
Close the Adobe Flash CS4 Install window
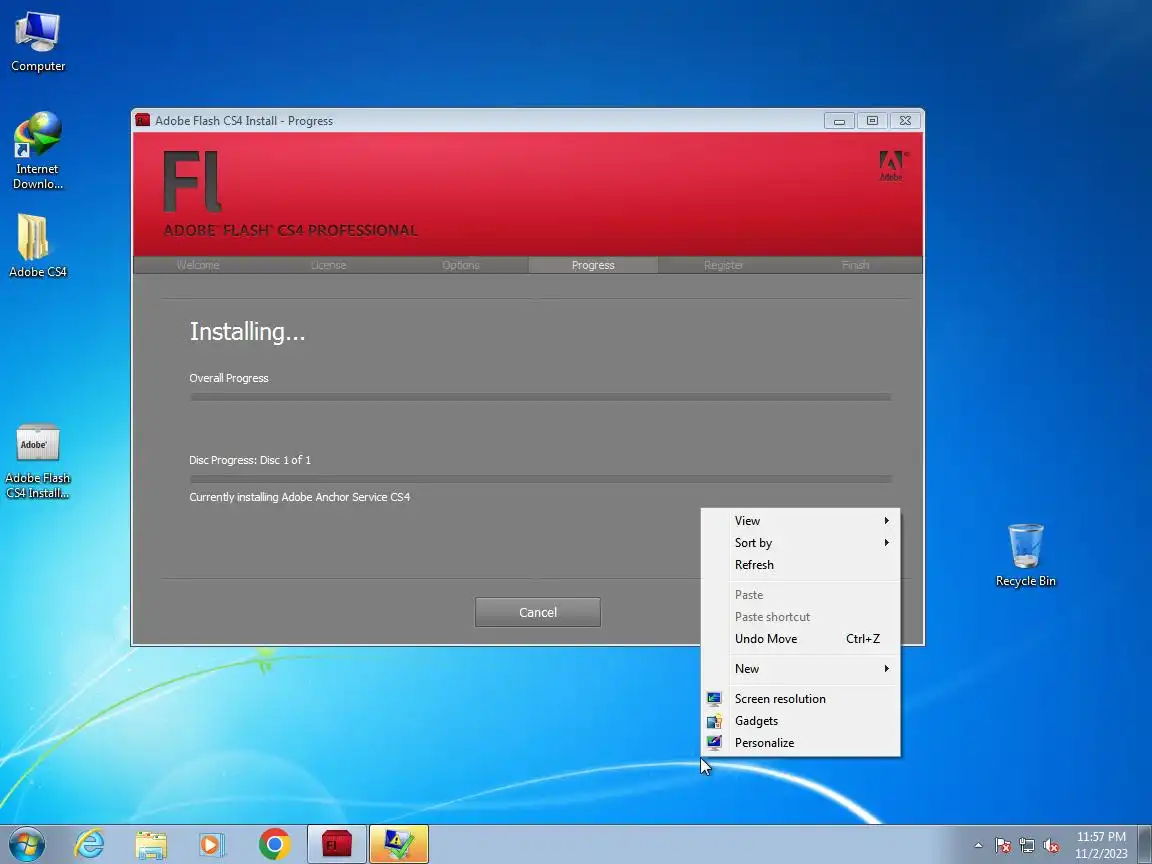[x=905, y=120]
